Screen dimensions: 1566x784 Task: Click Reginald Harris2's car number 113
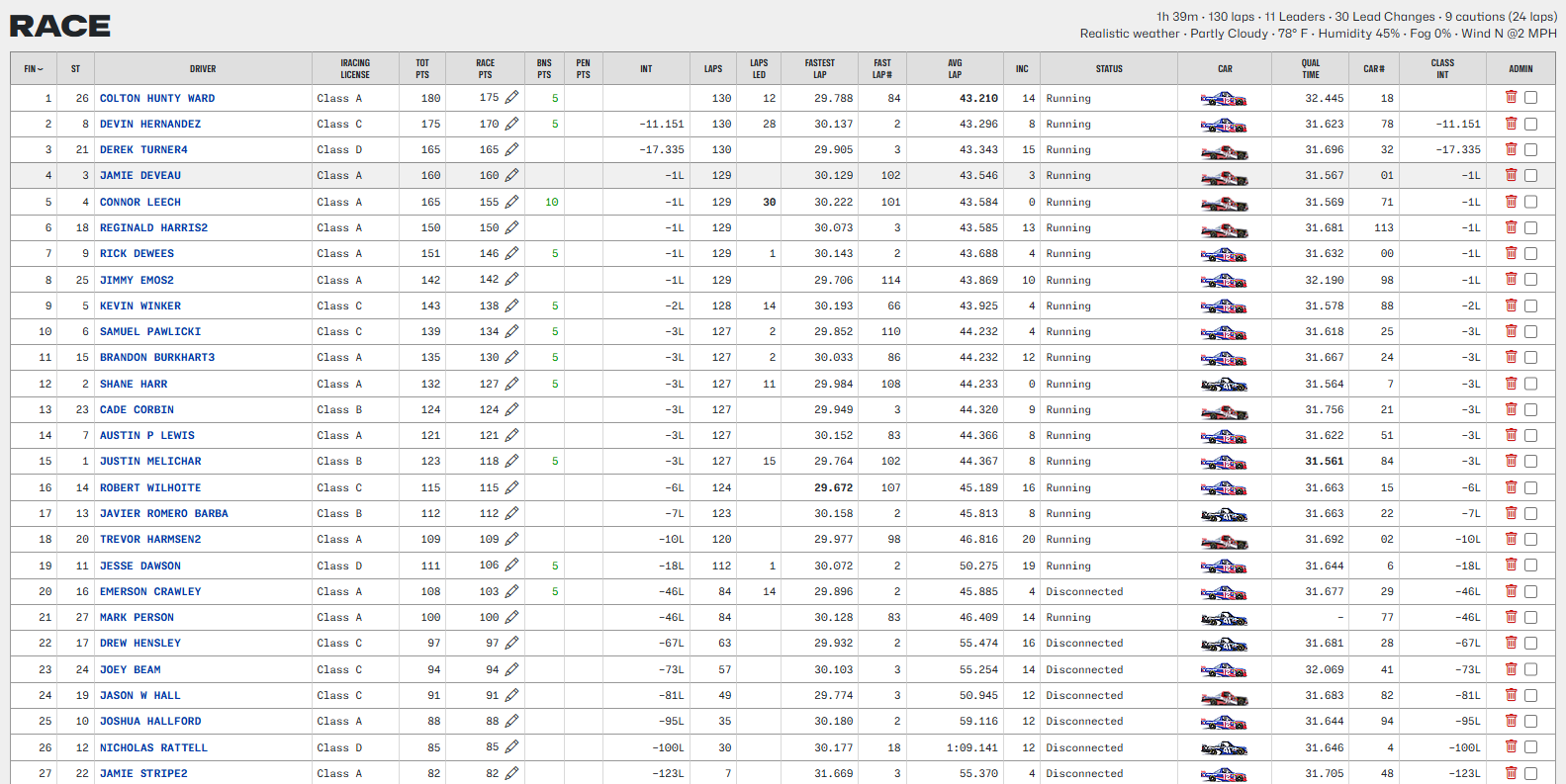click(1384, 227)
